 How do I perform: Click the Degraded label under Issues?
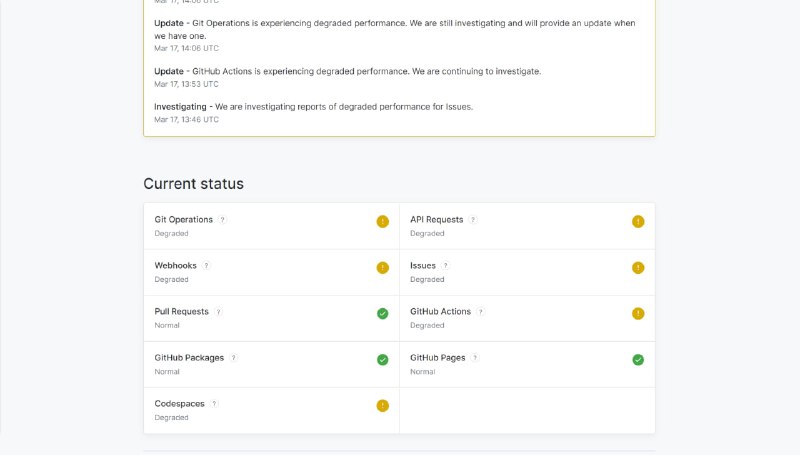[427, 280]
